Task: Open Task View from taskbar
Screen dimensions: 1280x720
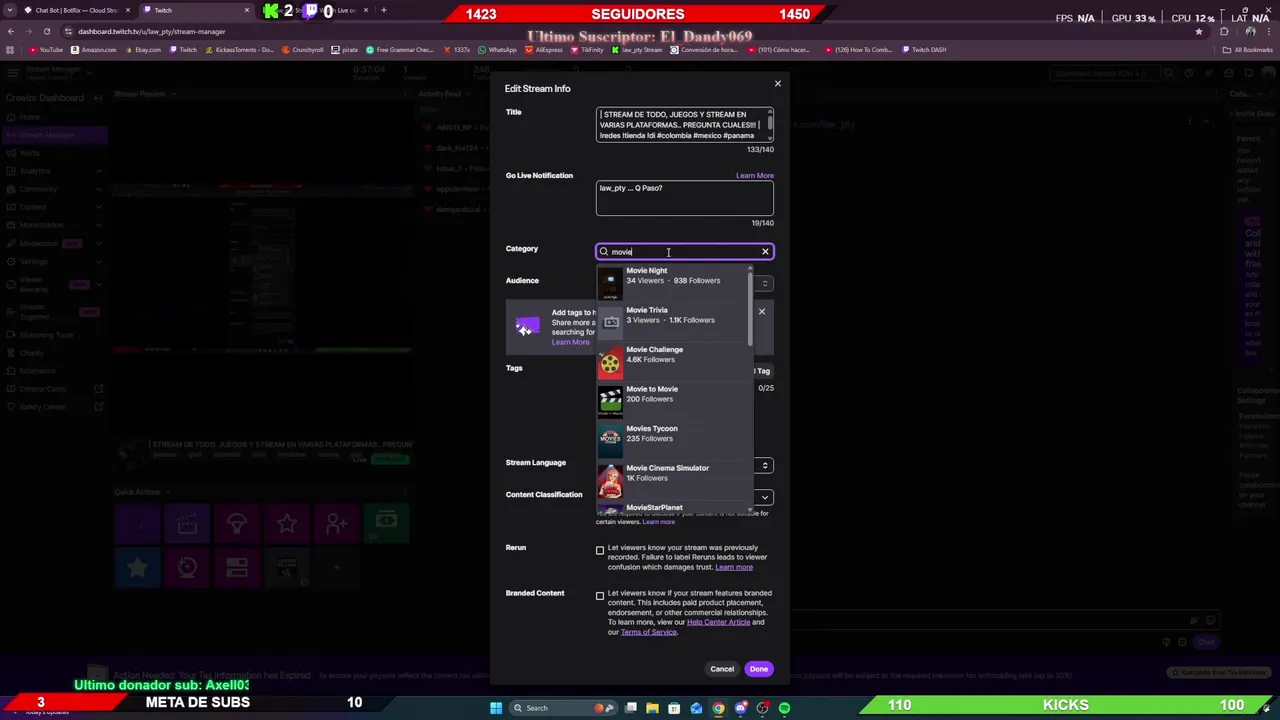Action: pos(630,708)
